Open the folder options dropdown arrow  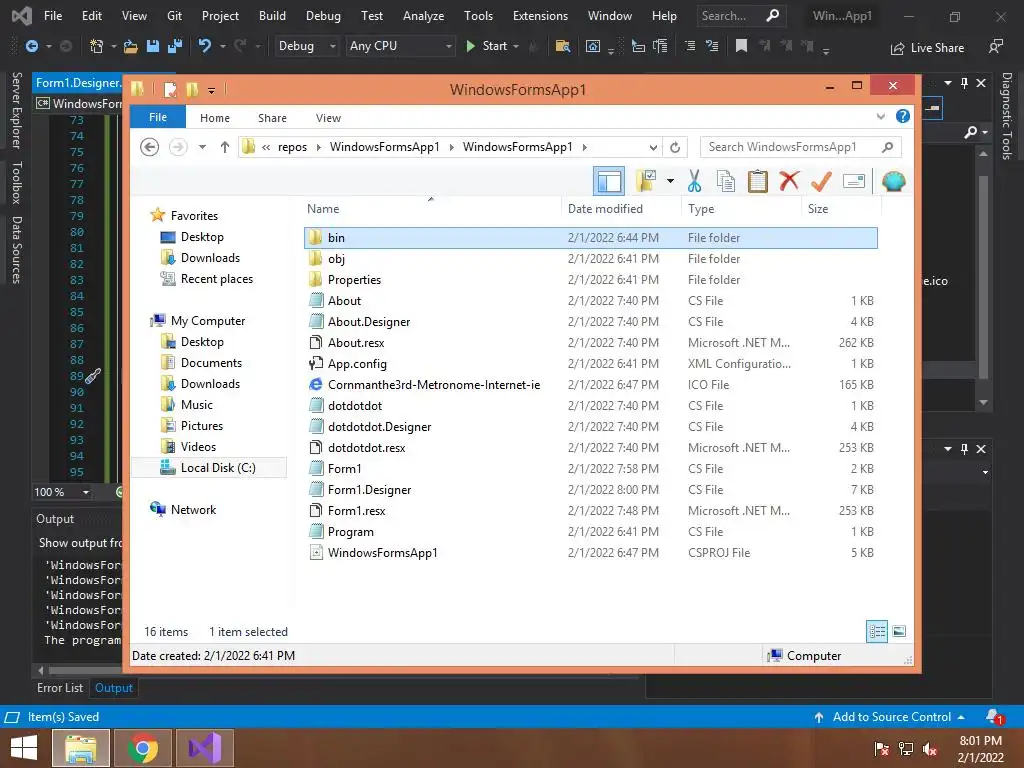(670, 181)
